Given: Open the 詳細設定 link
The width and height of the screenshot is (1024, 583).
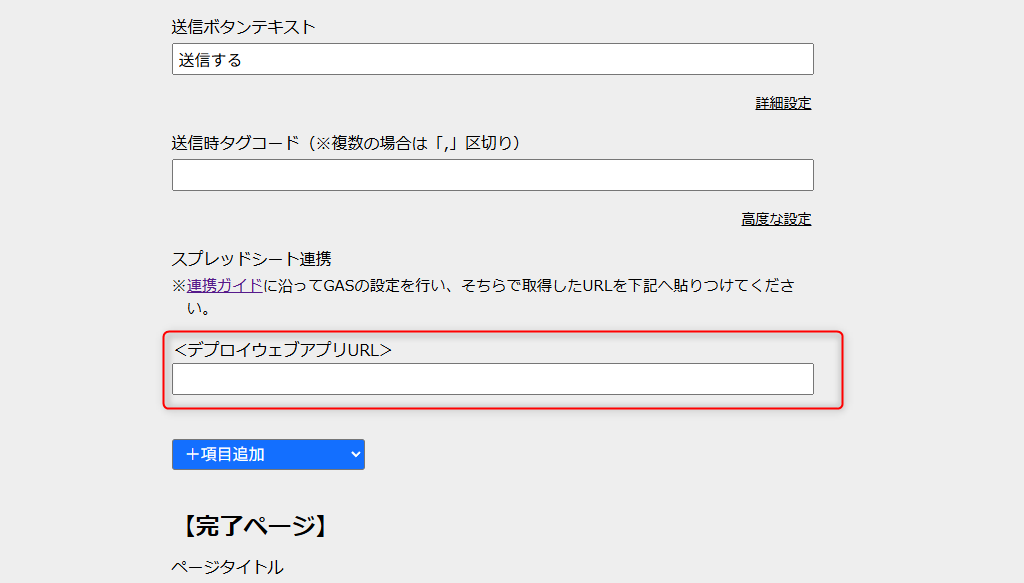Looking at the screenshot, I should pos(783,103).
